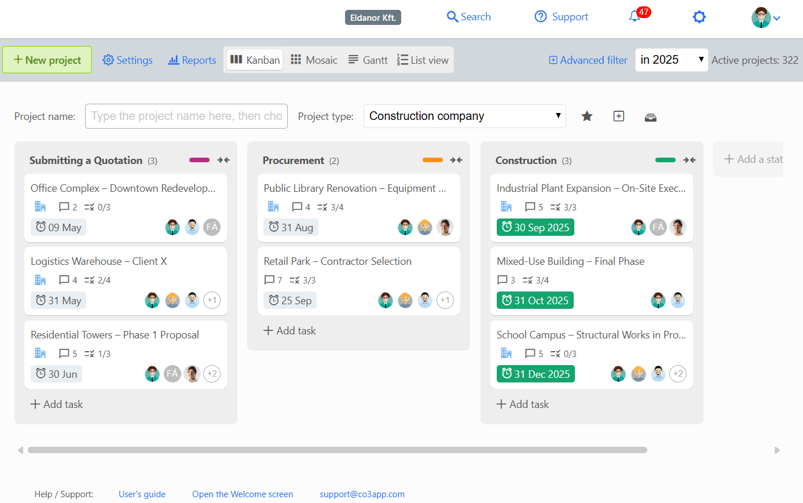Collapse the Submitting a Quotation column
803x503 pixels.
click(223, 160)
